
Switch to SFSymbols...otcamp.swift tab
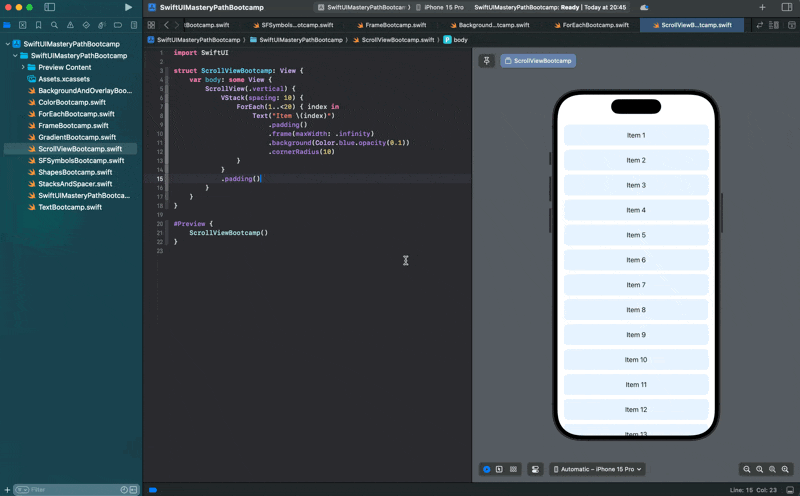293,25
